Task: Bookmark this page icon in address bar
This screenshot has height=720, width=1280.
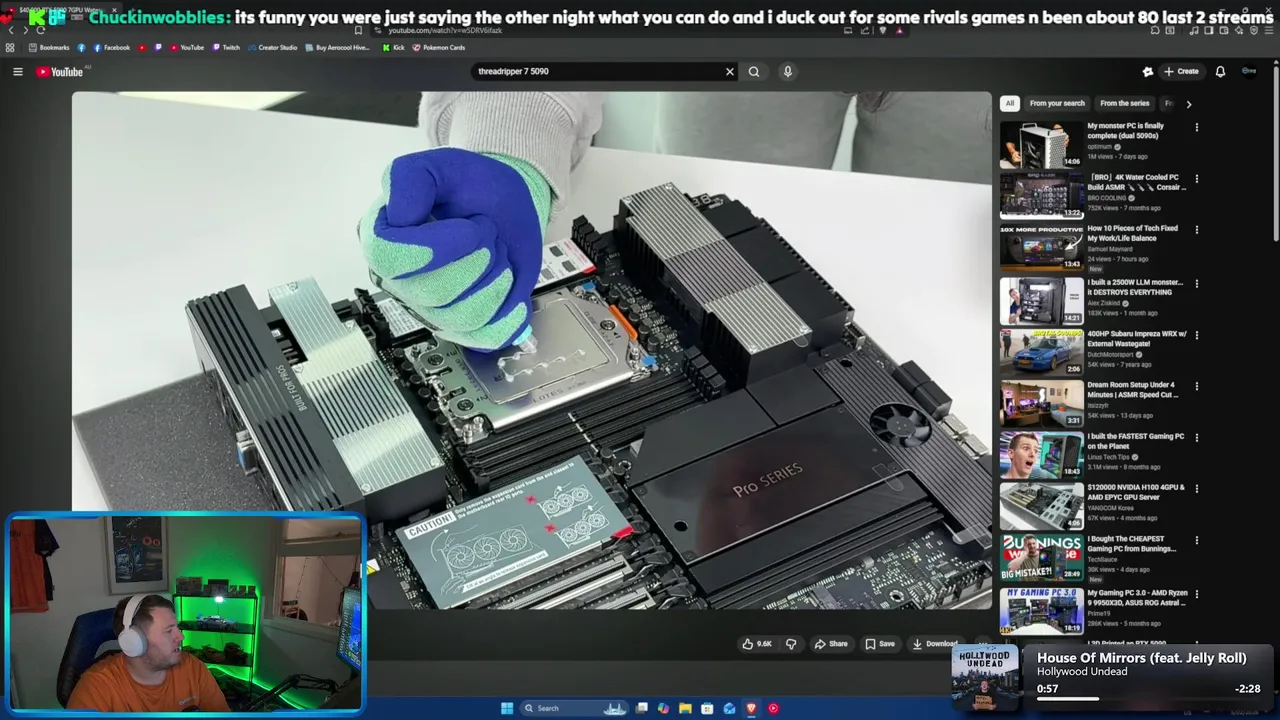Action: click(x=358, y=31)
